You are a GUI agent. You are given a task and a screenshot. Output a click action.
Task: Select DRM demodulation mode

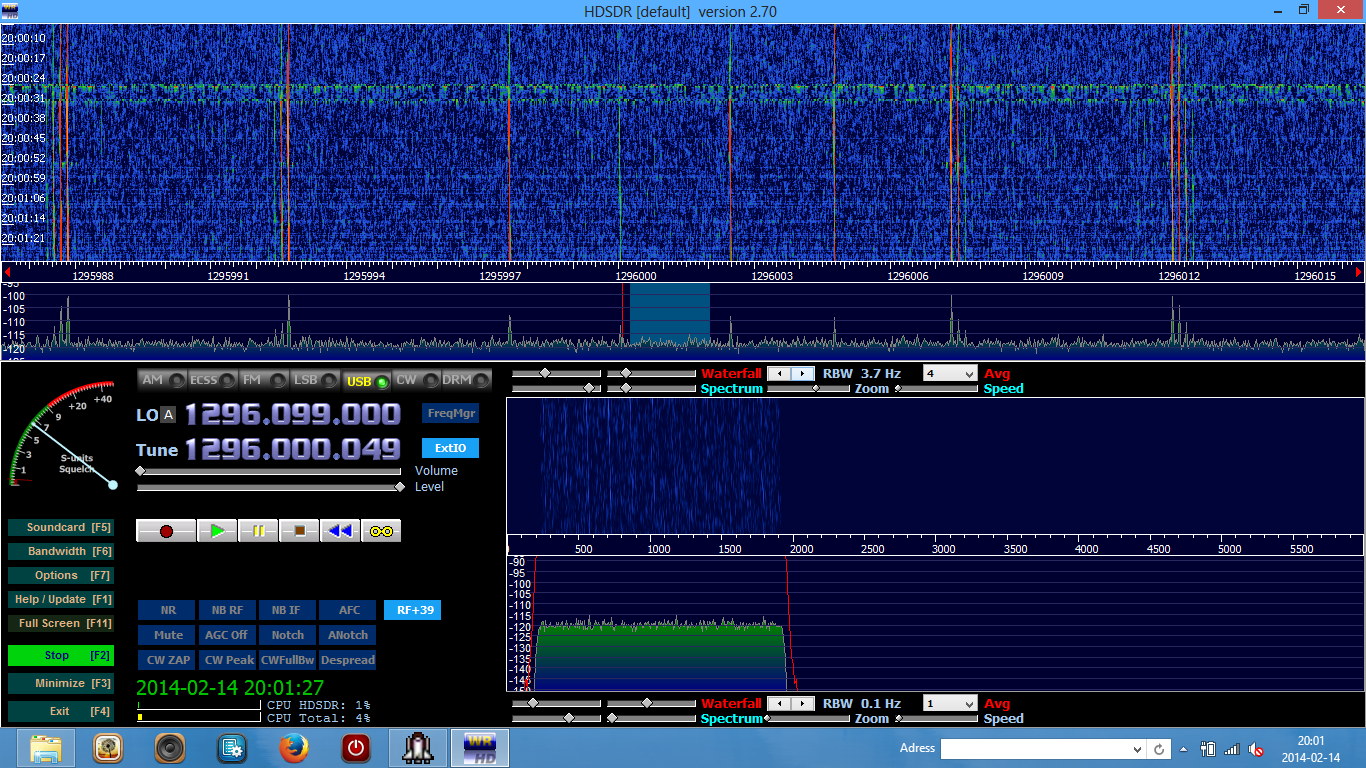point(466,380)
